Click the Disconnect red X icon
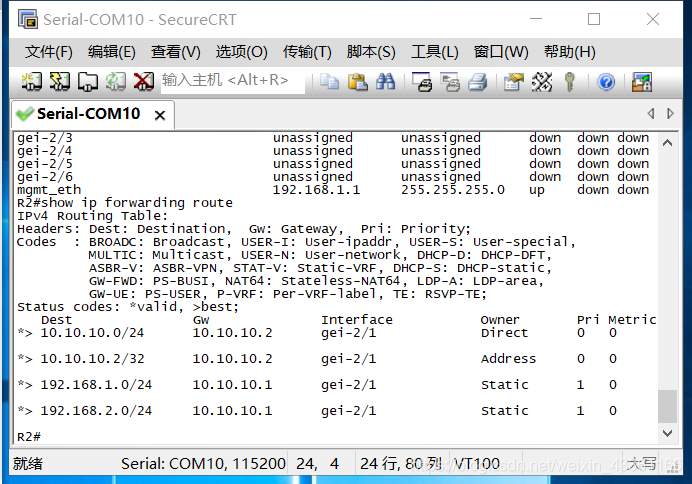692x484 pixels. 144,82
